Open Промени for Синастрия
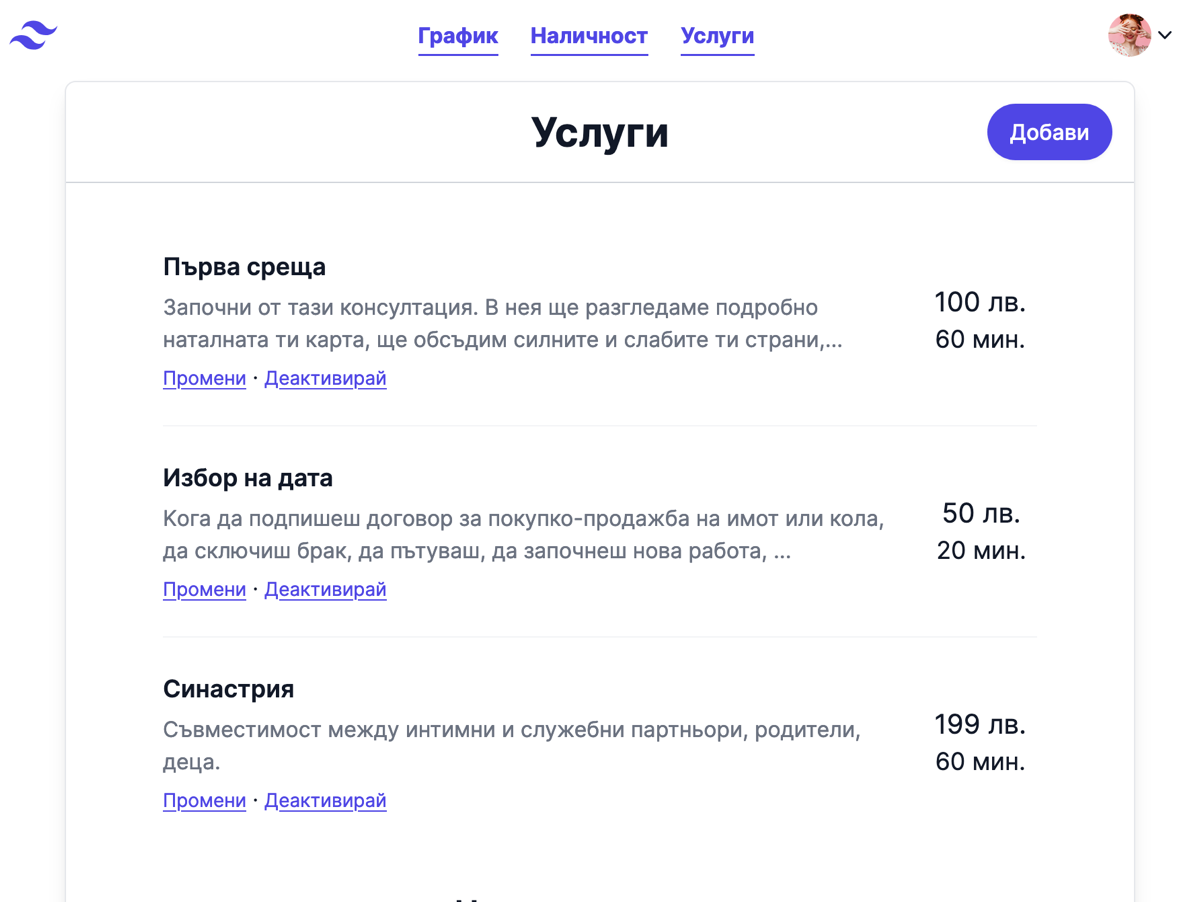This screenshot has height=902, width=1200. tap(204, 800)
